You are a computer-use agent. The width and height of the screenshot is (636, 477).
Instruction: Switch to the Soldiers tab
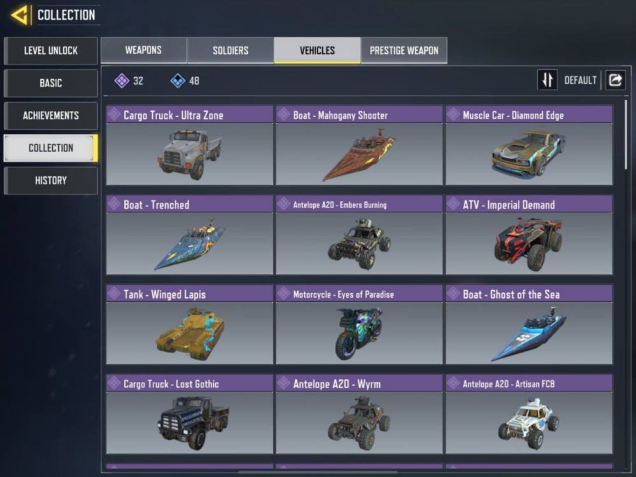pyautogui.click(x=230, y=50)
